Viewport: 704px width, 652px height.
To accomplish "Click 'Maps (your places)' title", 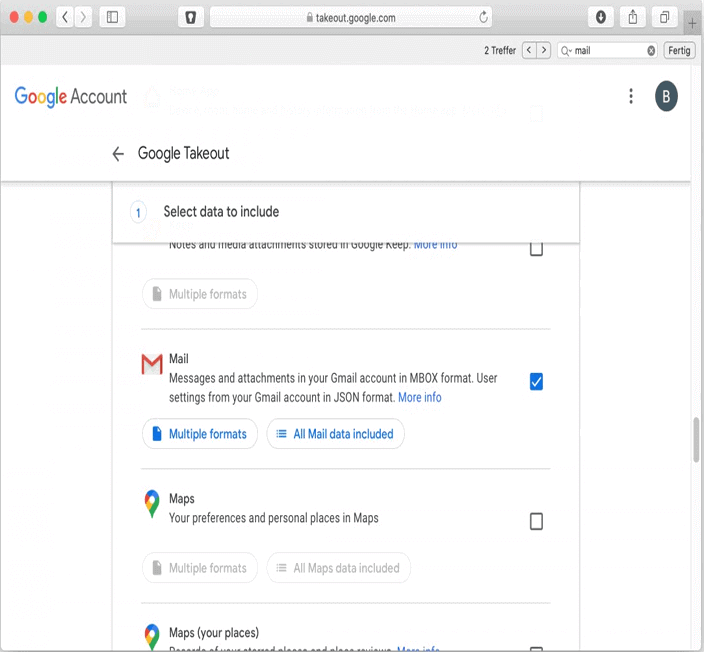I will [x=214, y=633].
